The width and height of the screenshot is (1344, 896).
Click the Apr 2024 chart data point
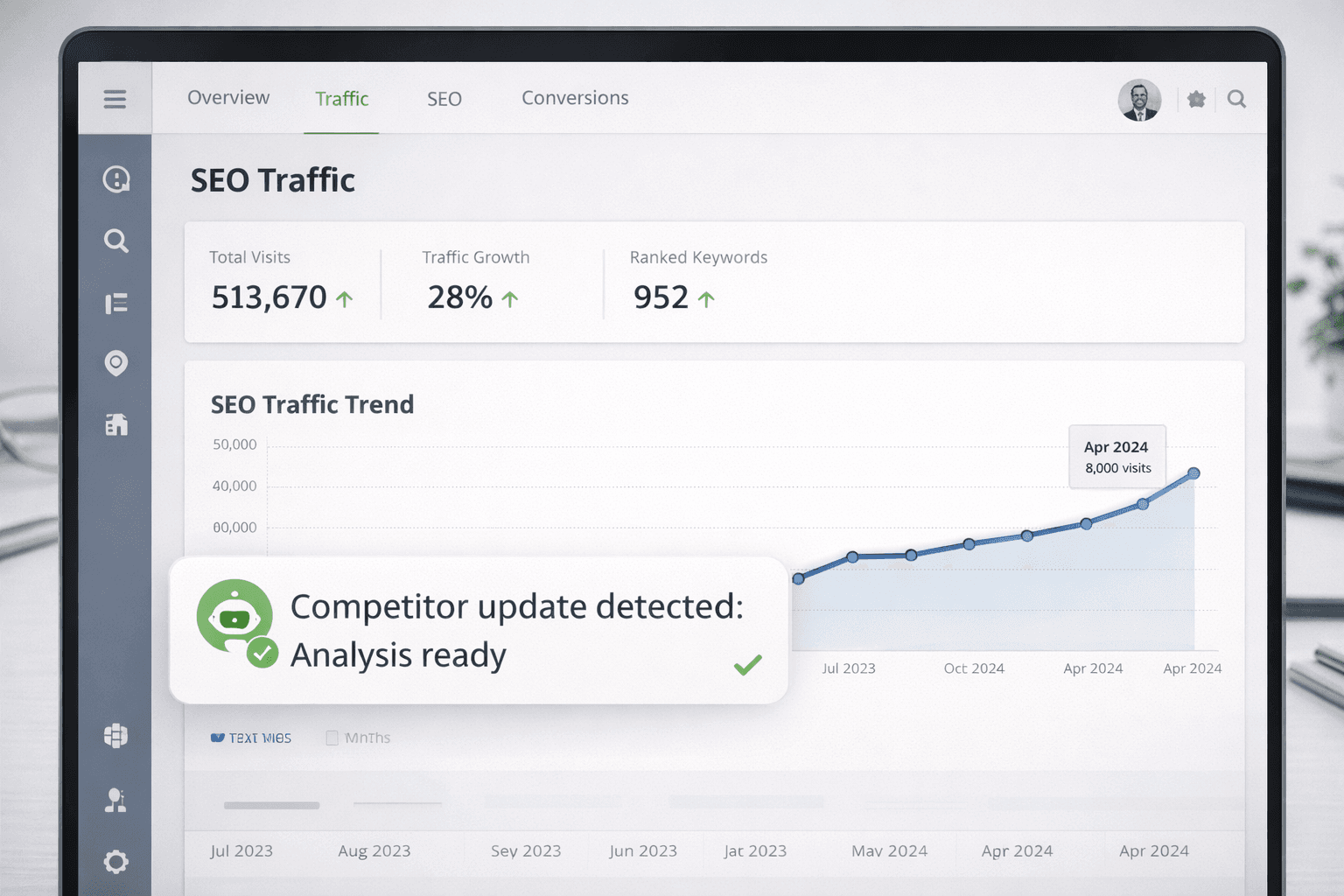[1193, 473]
